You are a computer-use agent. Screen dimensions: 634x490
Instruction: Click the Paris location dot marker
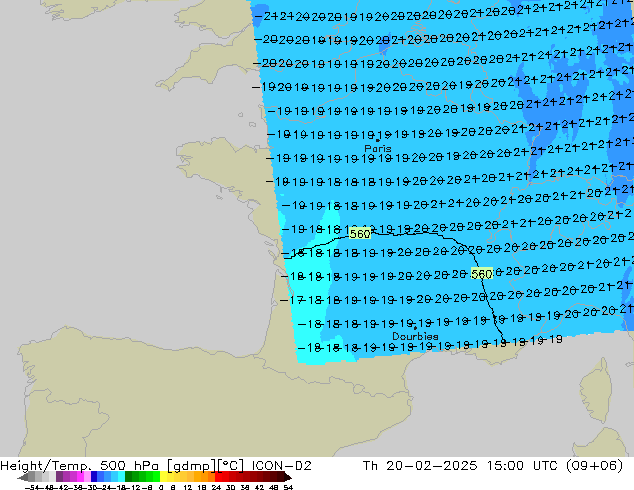[378, 140]
